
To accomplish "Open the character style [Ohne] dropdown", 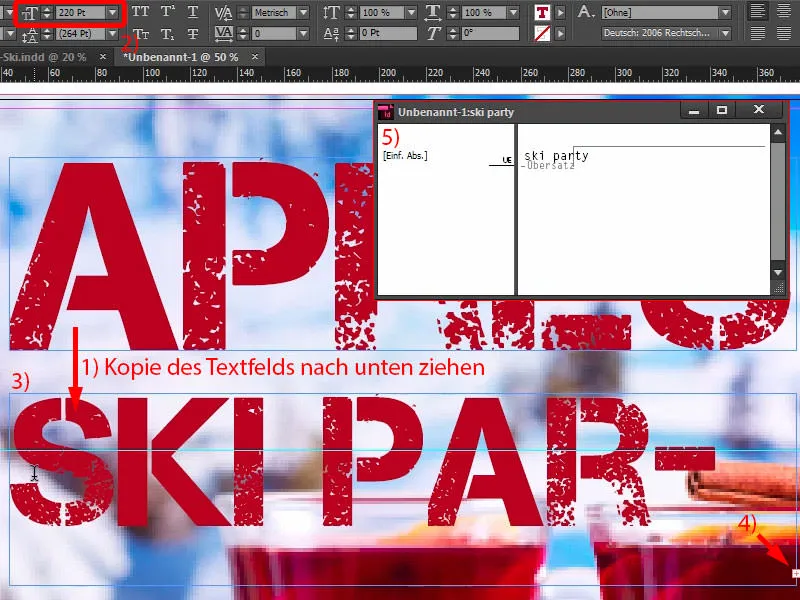I will click(x=724, y=12).
